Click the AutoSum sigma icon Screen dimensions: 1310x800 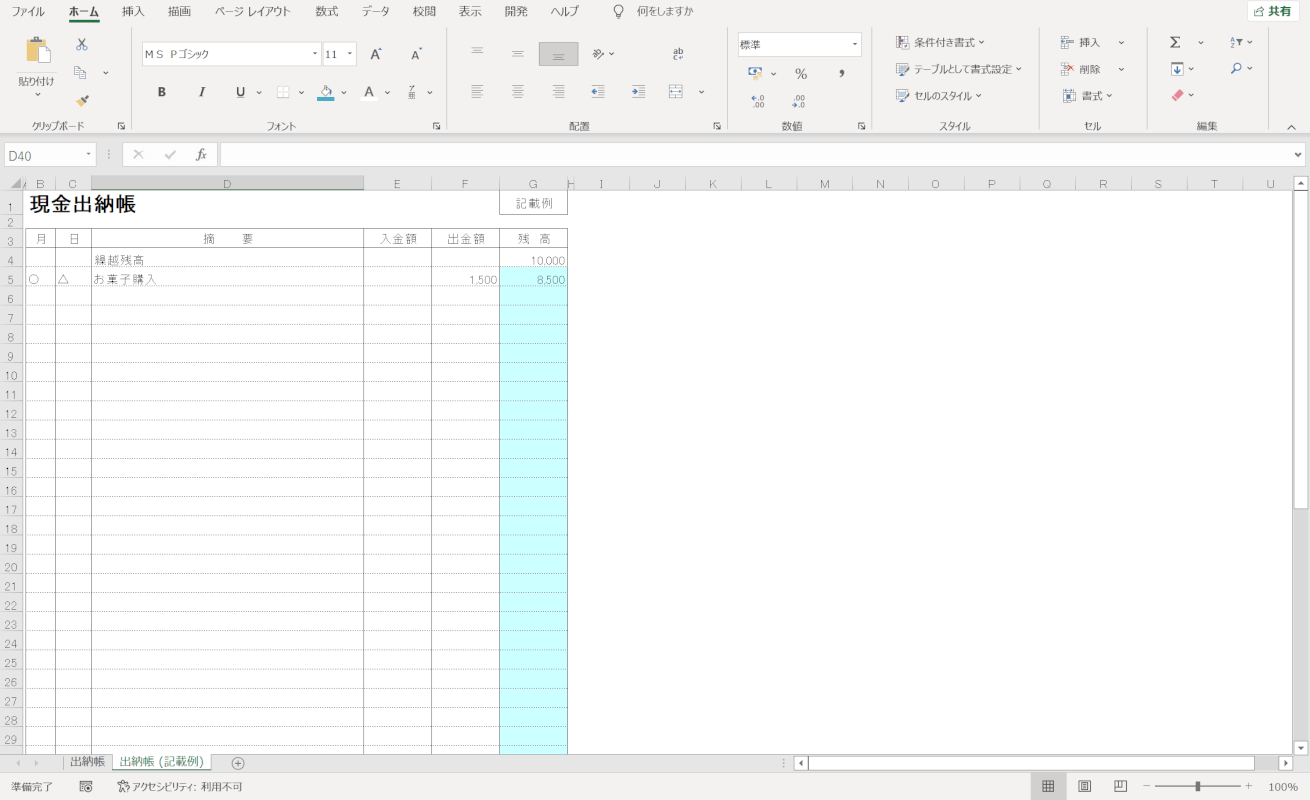tap(1175, 43)
